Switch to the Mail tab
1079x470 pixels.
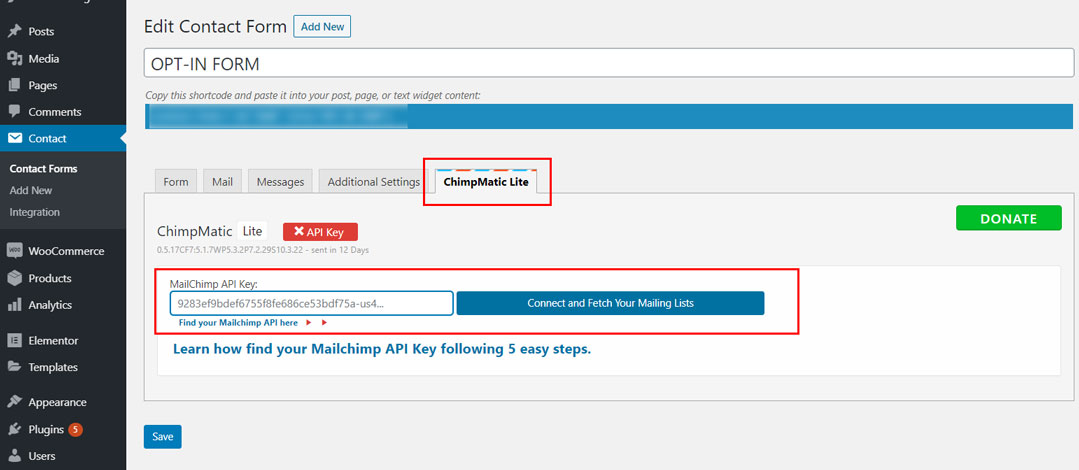[222, 182]
